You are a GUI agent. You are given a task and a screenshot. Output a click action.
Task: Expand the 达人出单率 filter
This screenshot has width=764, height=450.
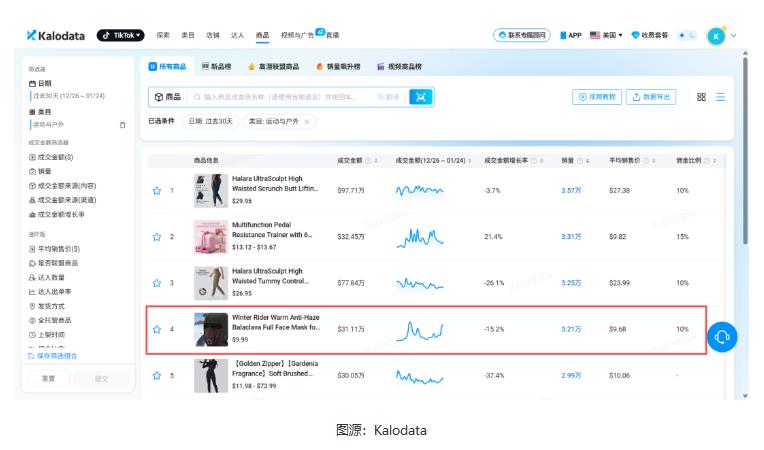coord(50,292)
